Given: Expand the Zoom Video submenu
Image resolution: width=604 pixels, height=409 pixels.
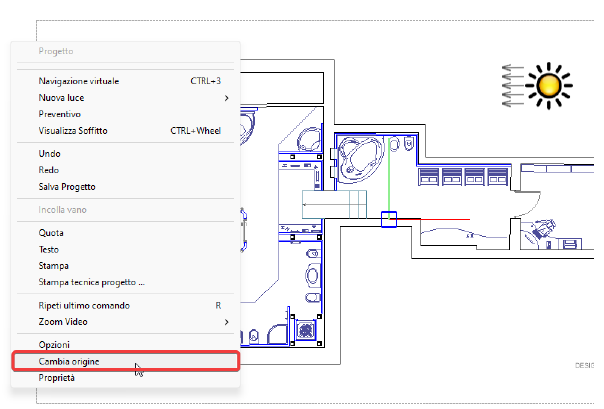Looking at the screenshot, I should (x=126, y=322).
